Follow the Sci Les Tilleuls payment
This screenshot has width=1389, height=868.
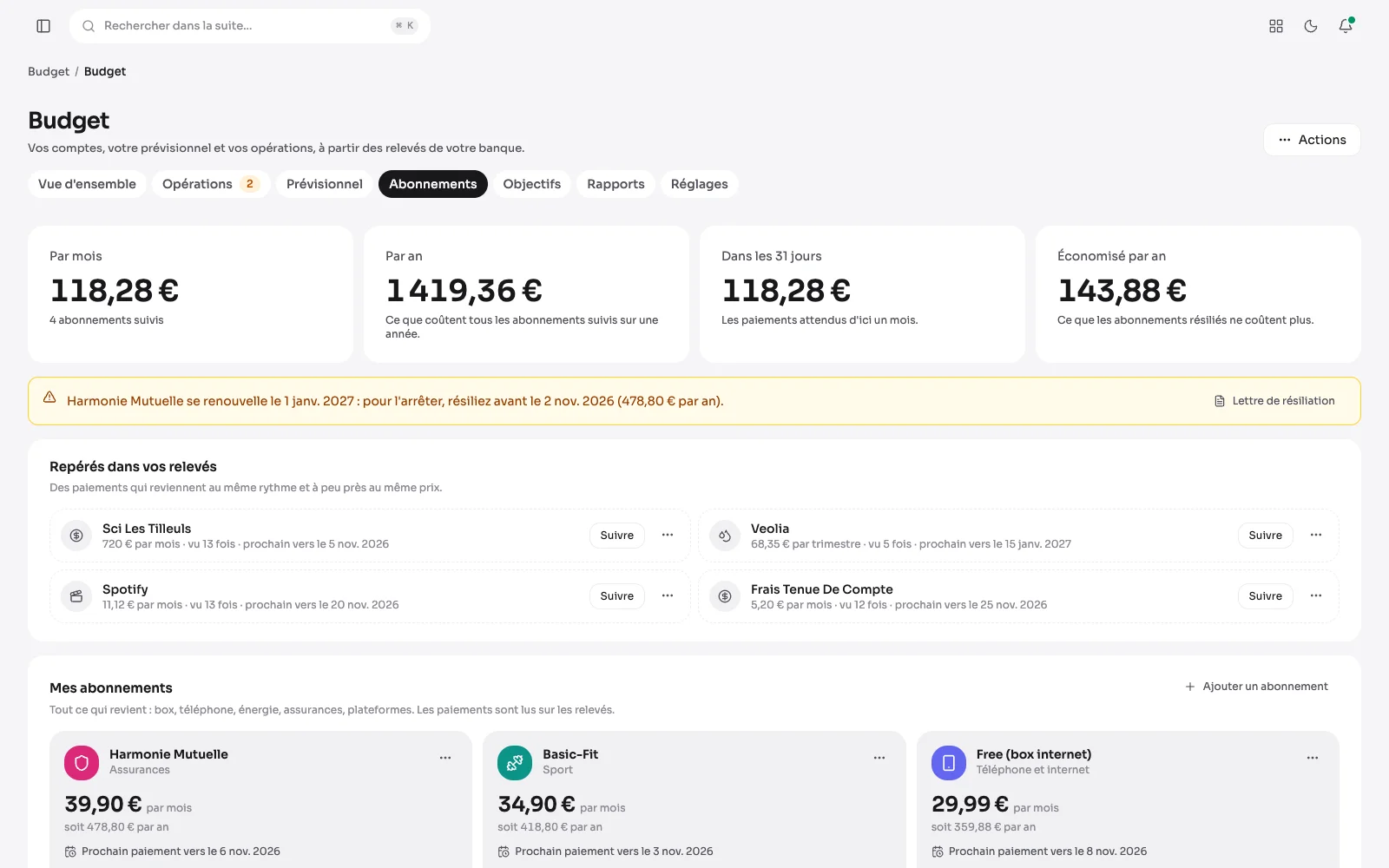pyautogui.click(x=617, y=536)
